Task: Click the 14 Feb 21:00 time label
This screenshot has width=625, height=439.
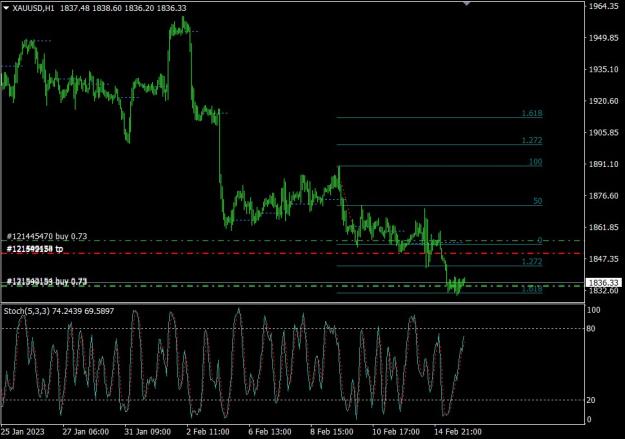Action: tap(458, 432)
